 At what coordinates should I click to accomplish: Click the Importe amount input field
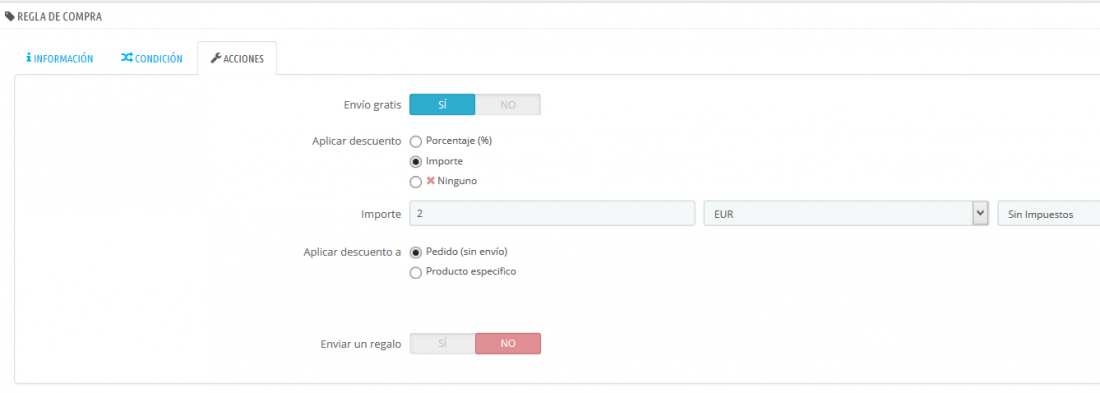click(x=552, y=213)
